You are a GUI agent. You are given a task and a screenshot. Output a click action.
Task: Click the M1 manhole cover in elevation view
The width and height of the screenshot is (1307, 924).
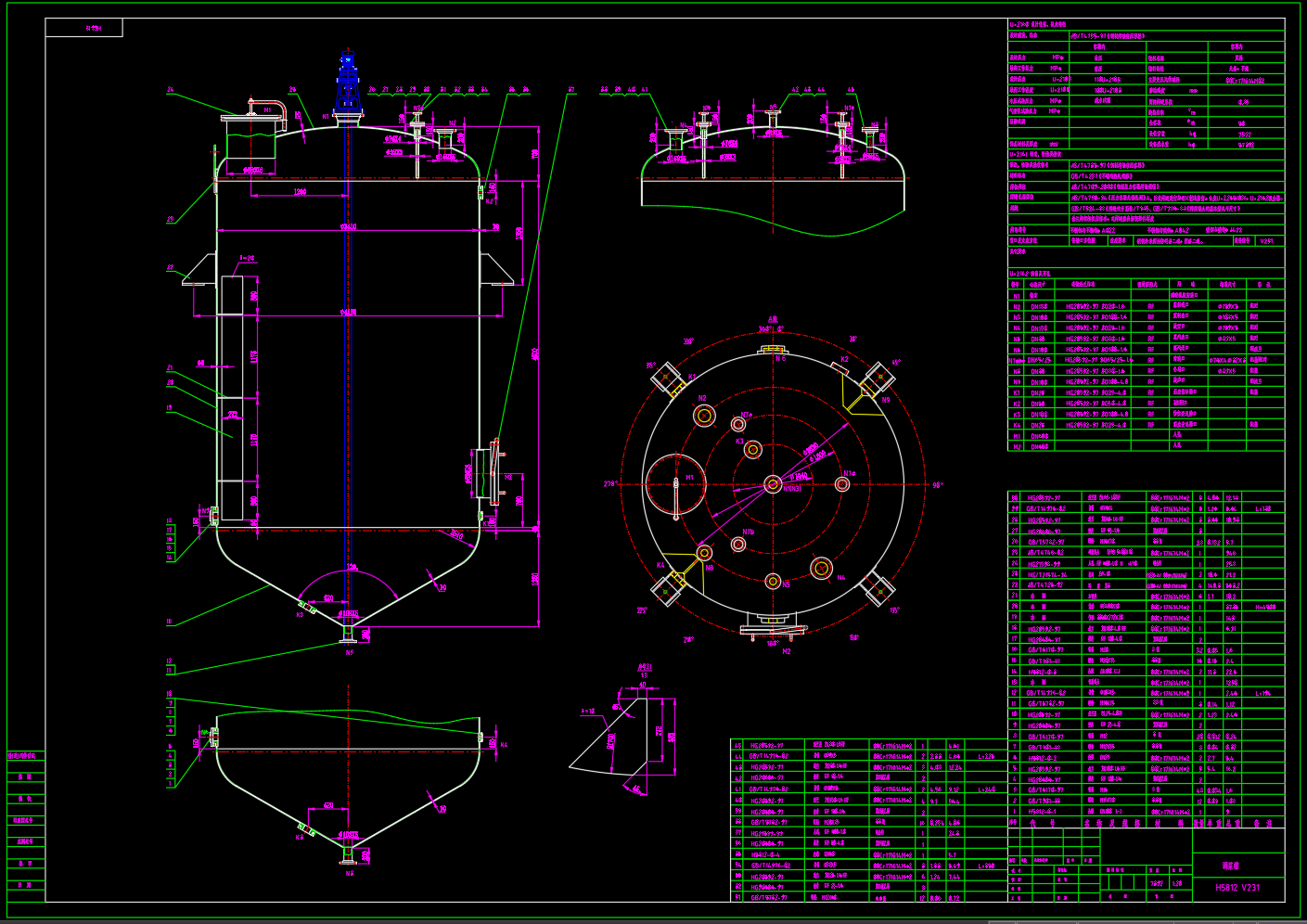[251, 116]
